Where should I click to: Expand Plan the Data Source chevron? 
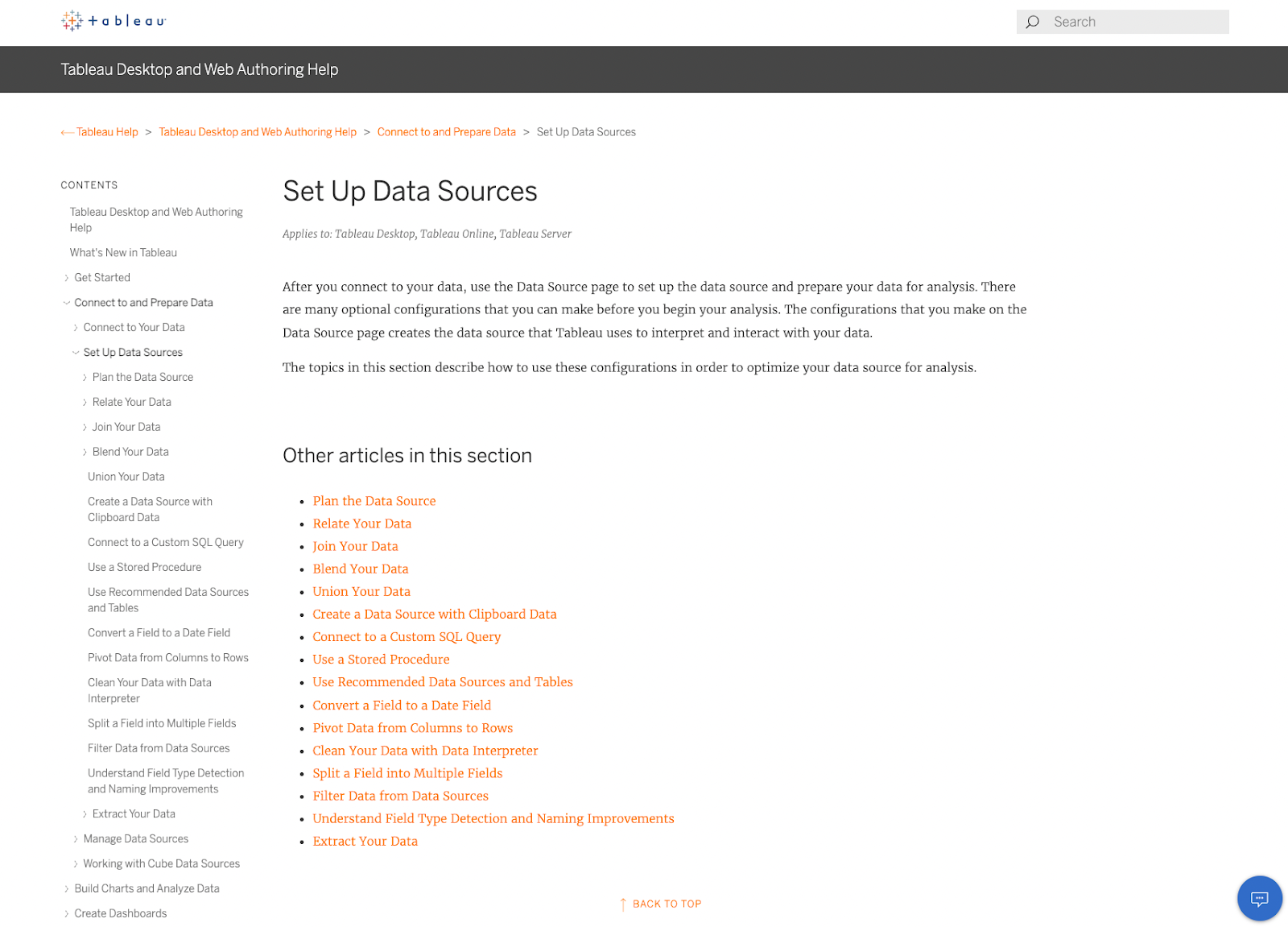click(85, 378)
